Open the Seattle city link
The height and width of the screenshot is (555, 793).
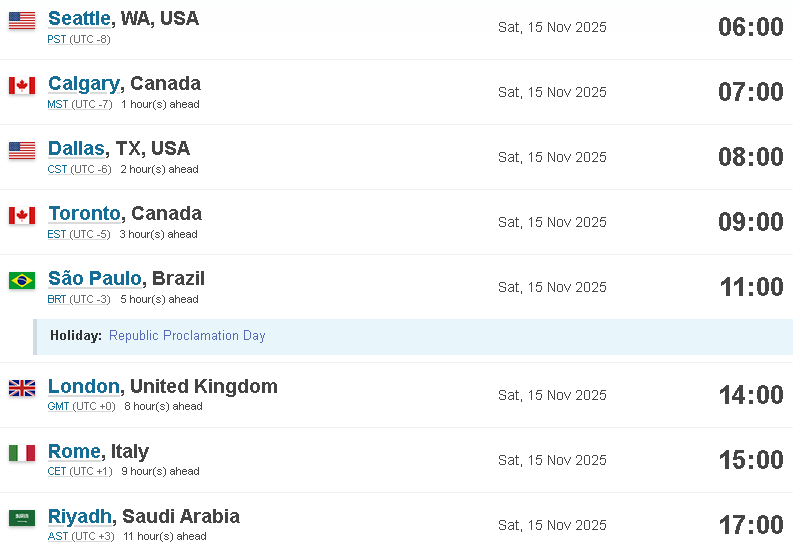coord(79,18)
